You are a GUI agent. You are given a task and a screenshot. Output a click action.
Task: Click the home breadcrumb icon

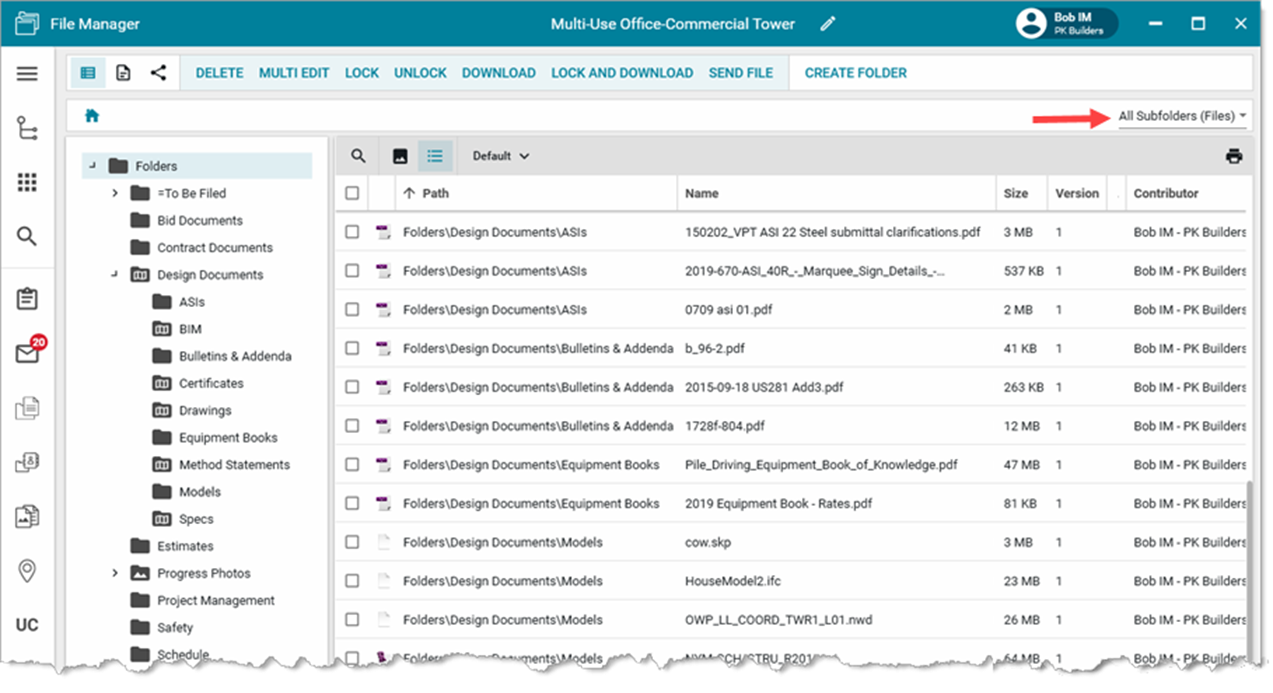pyautogui.click(x=92, y=116)
